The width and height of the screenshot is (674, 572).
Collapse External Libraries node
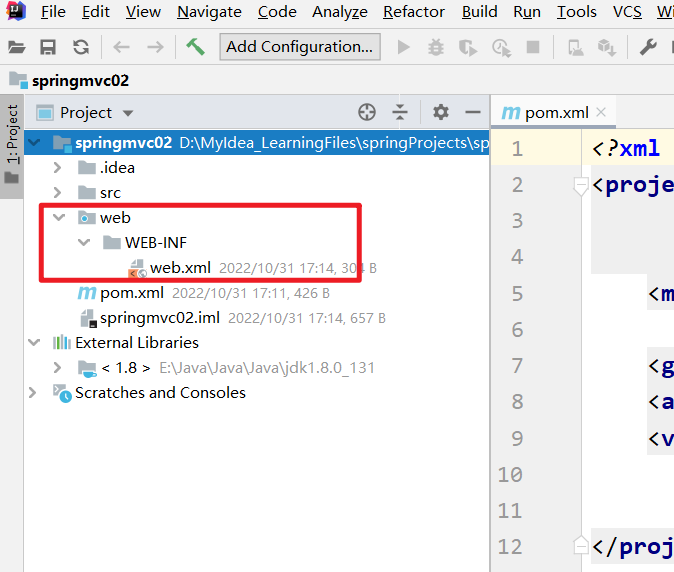pyautogui.click(x=34, y=343)
